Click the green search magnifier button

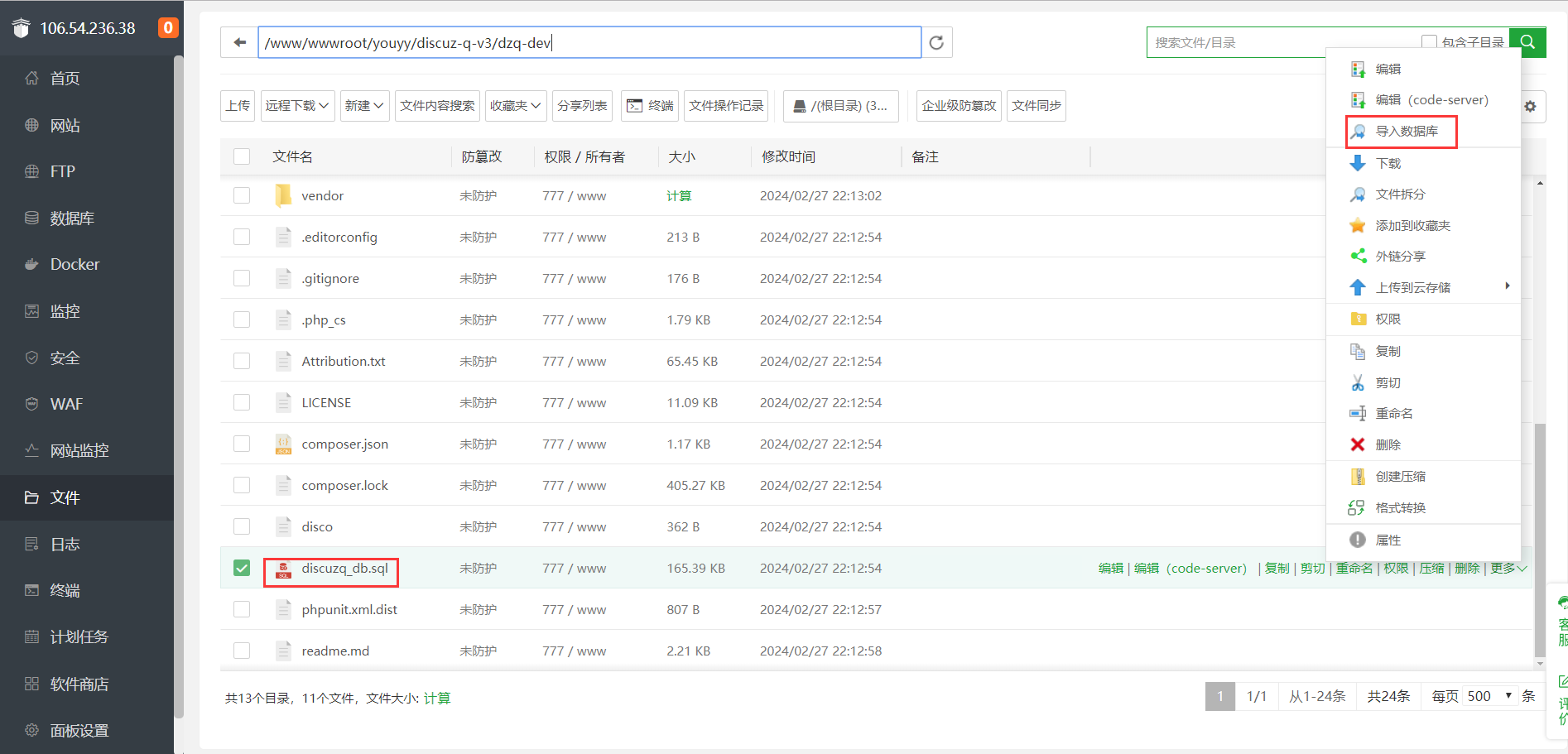[x=1527, y=42]
